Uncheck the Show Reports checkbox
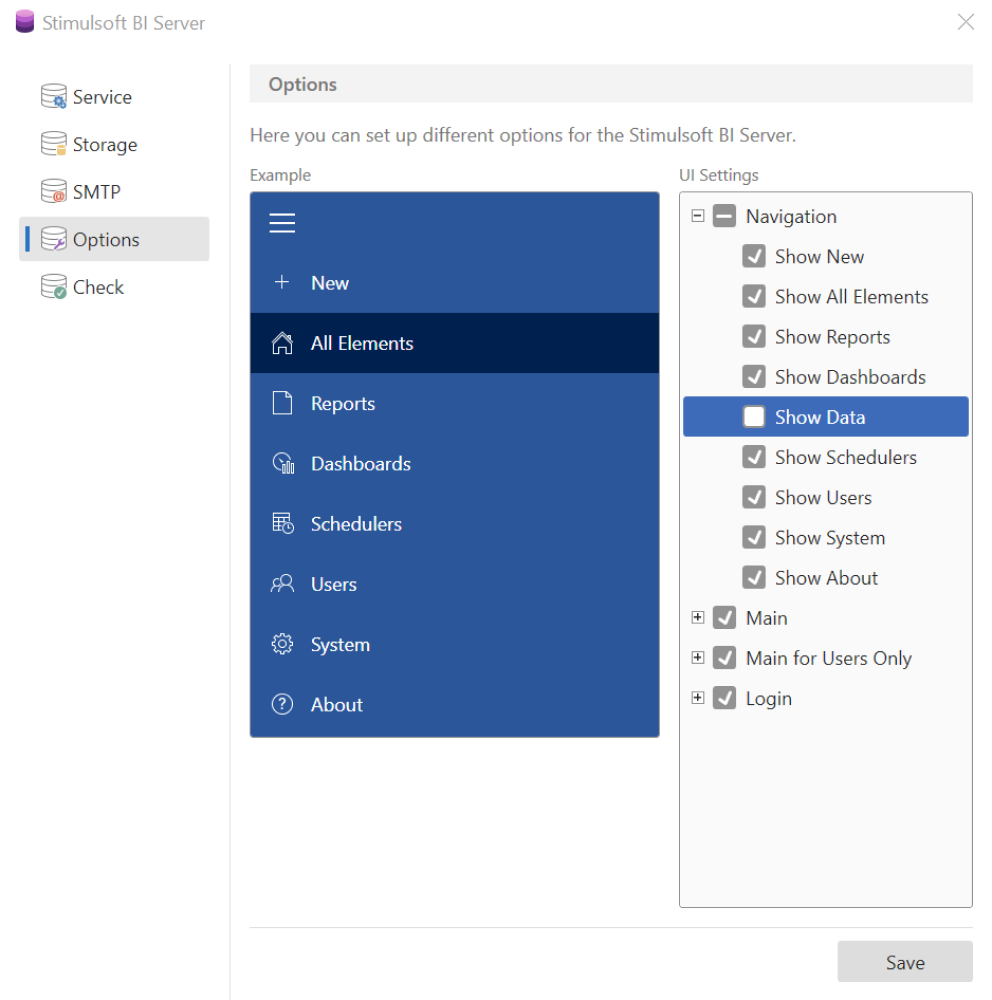The height and width of the screenshot is (1000, 992). point(753,337)
